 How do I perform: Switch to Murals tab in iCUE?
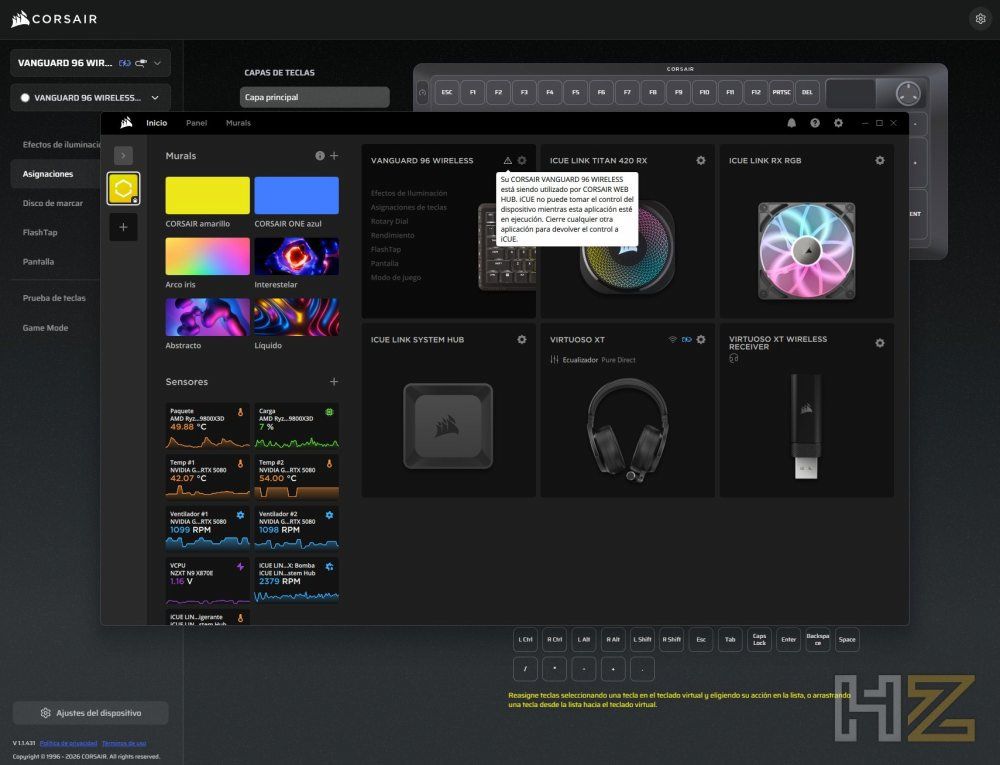coord(239,123)
